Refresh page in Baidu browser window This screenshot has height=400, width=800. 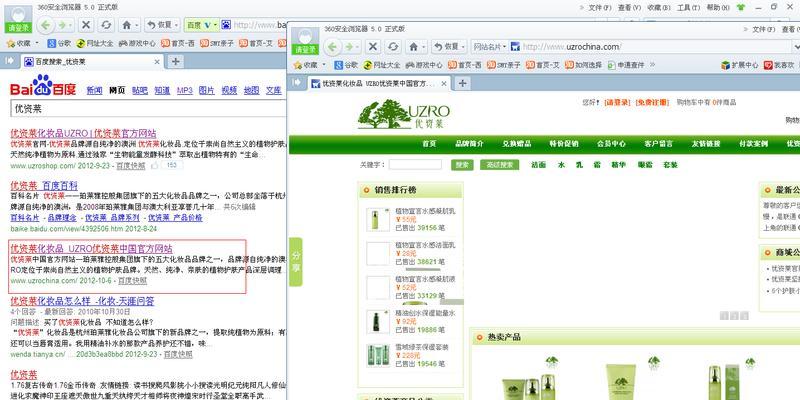(106, 25)
